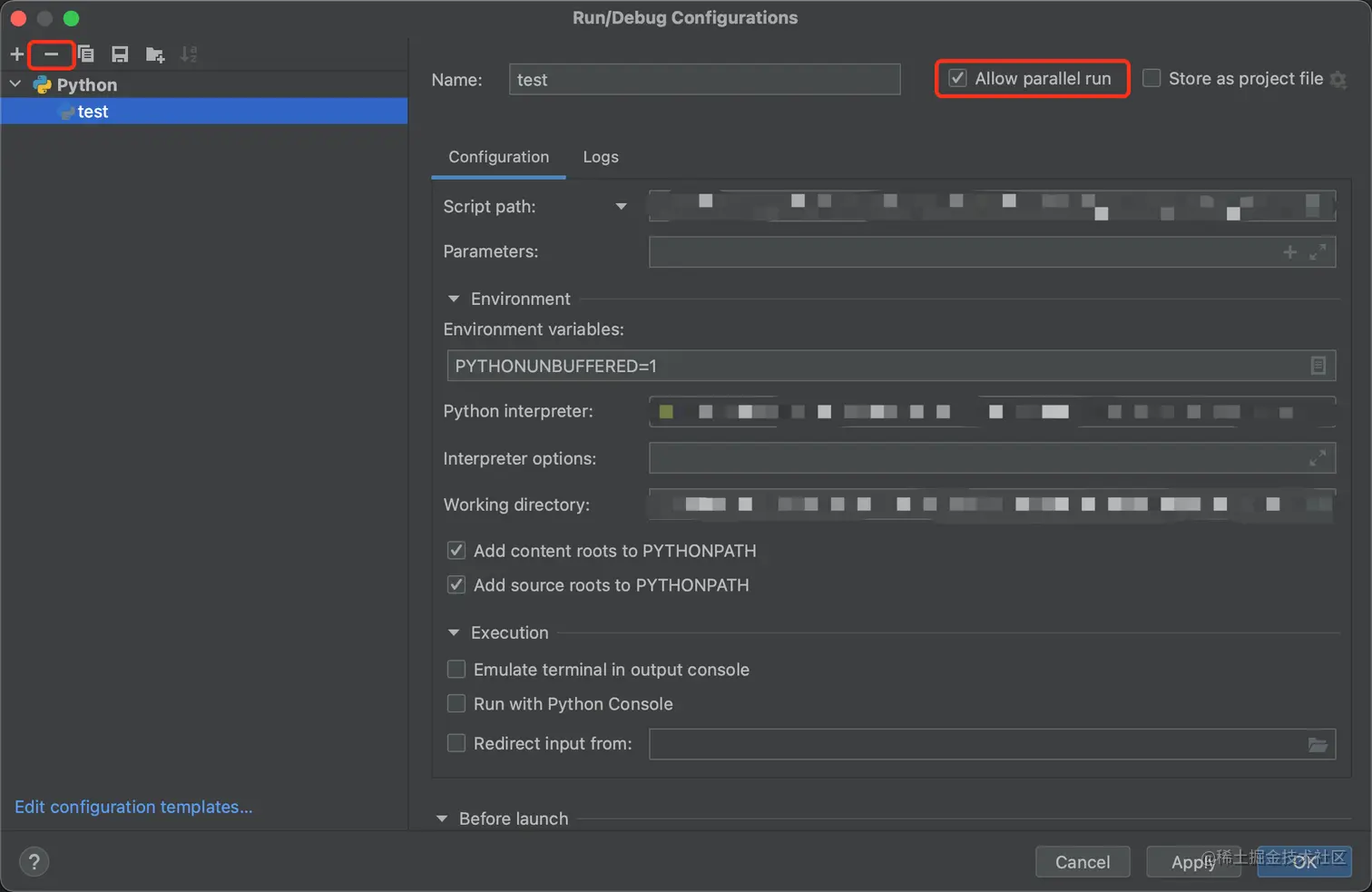Switch to the Logs tab
Viewport: 1372px width, 892px height.
point(601,157)
